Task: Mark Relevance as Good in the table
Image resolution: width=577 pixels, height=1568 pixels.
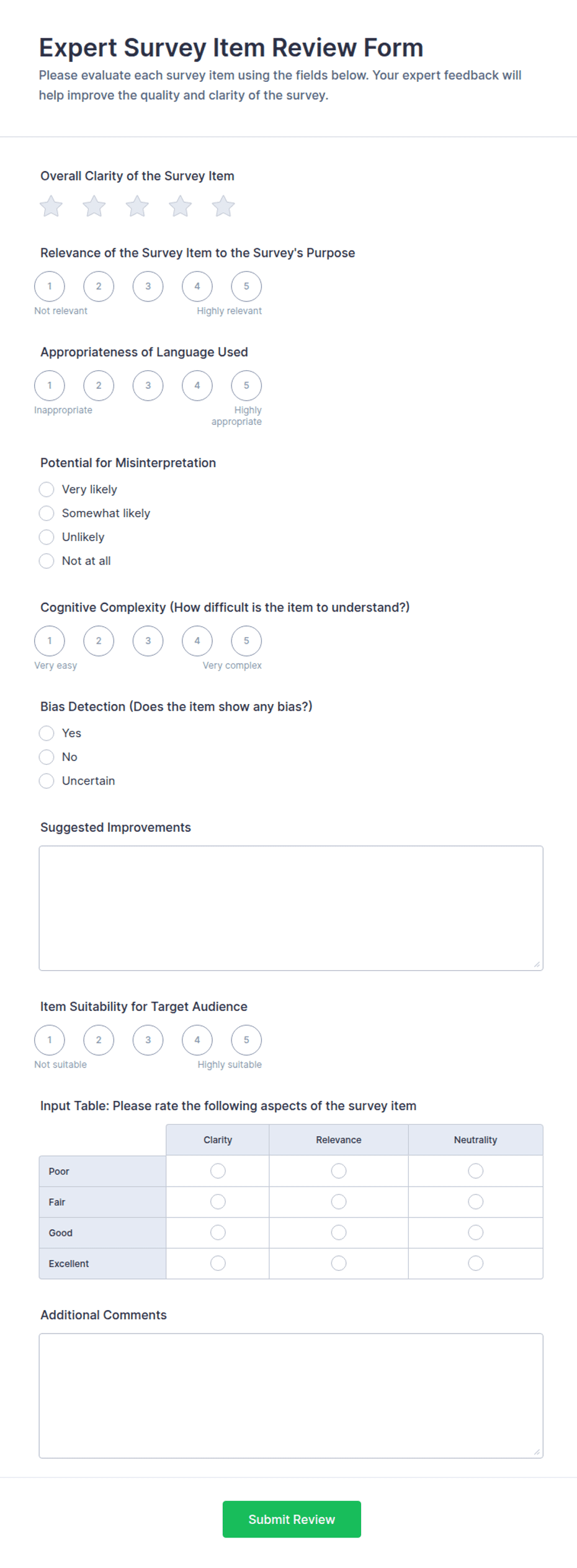Action: tap(339, 1233)
